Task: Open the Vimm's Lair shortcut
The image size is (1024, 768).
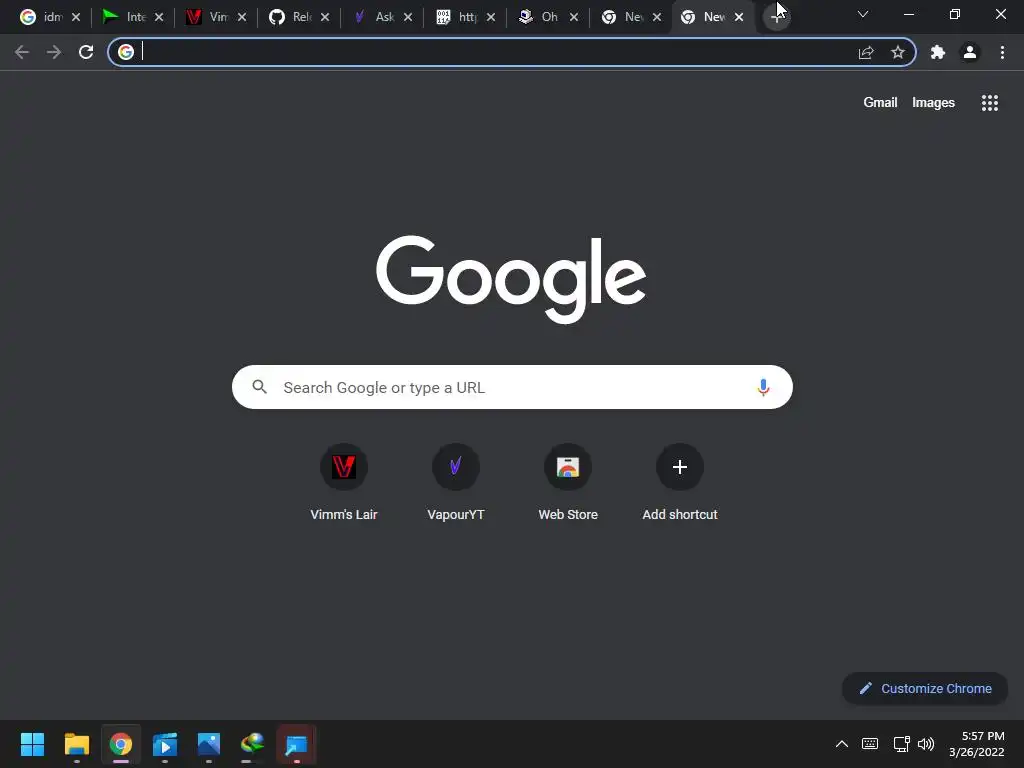Action: coord(344,482)
